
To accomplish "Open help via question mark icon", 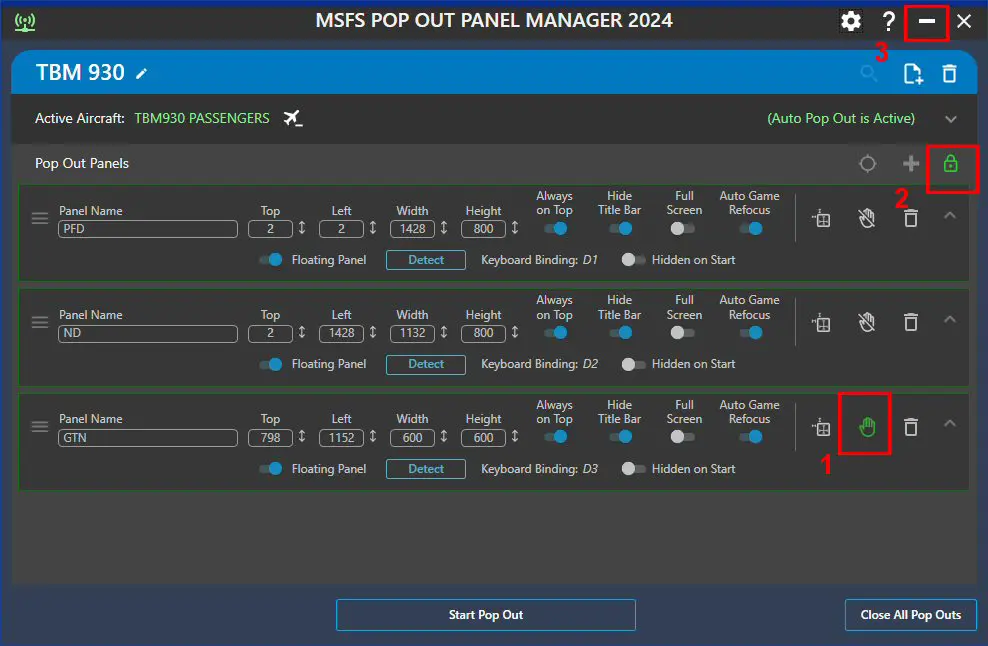I will 888,21.
